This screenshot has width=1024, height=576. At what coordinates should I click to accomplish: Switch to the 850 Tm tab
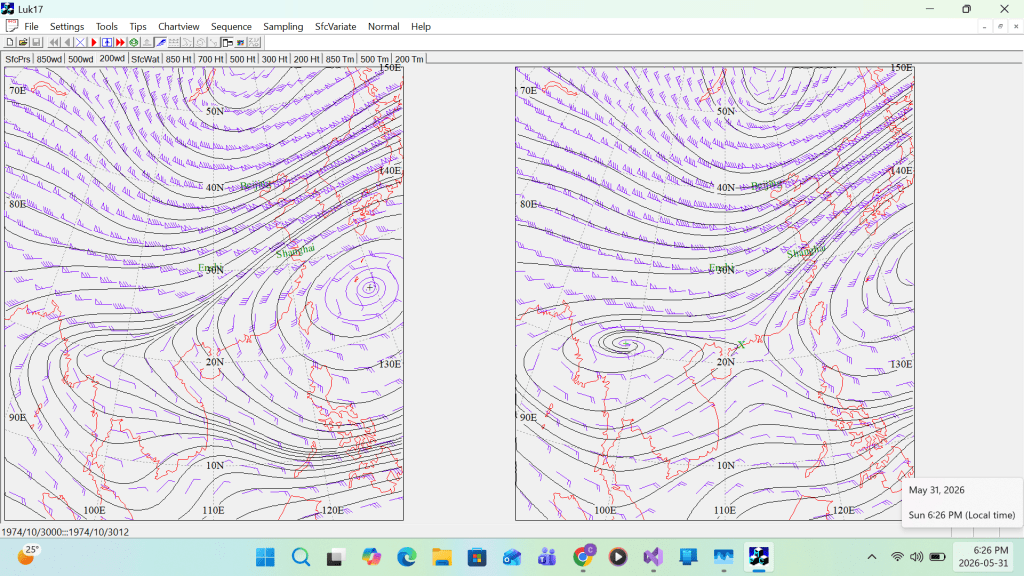[x=340, y=59]
